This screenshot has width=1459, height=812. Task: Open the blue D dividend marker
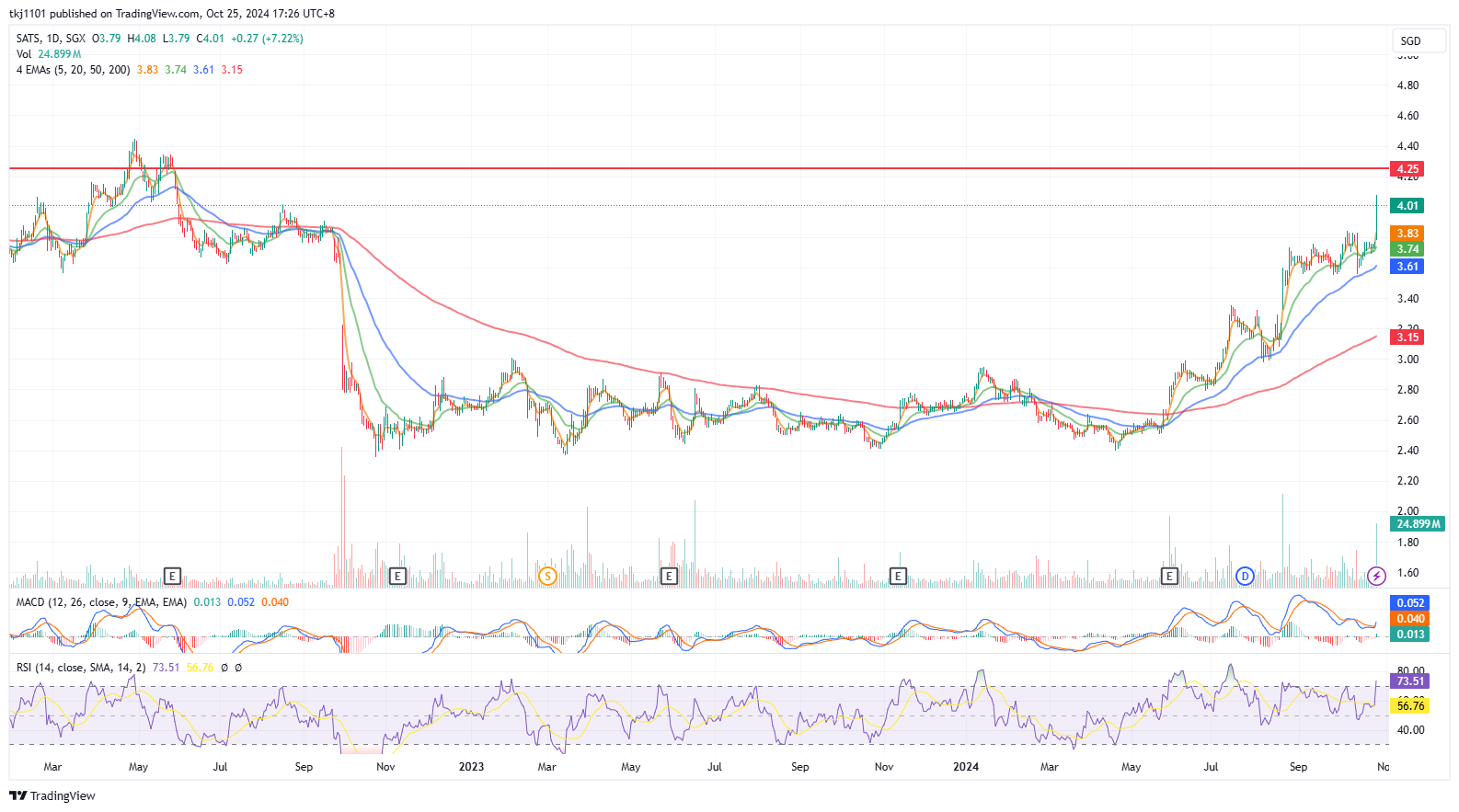click(x=1245, y=576)
